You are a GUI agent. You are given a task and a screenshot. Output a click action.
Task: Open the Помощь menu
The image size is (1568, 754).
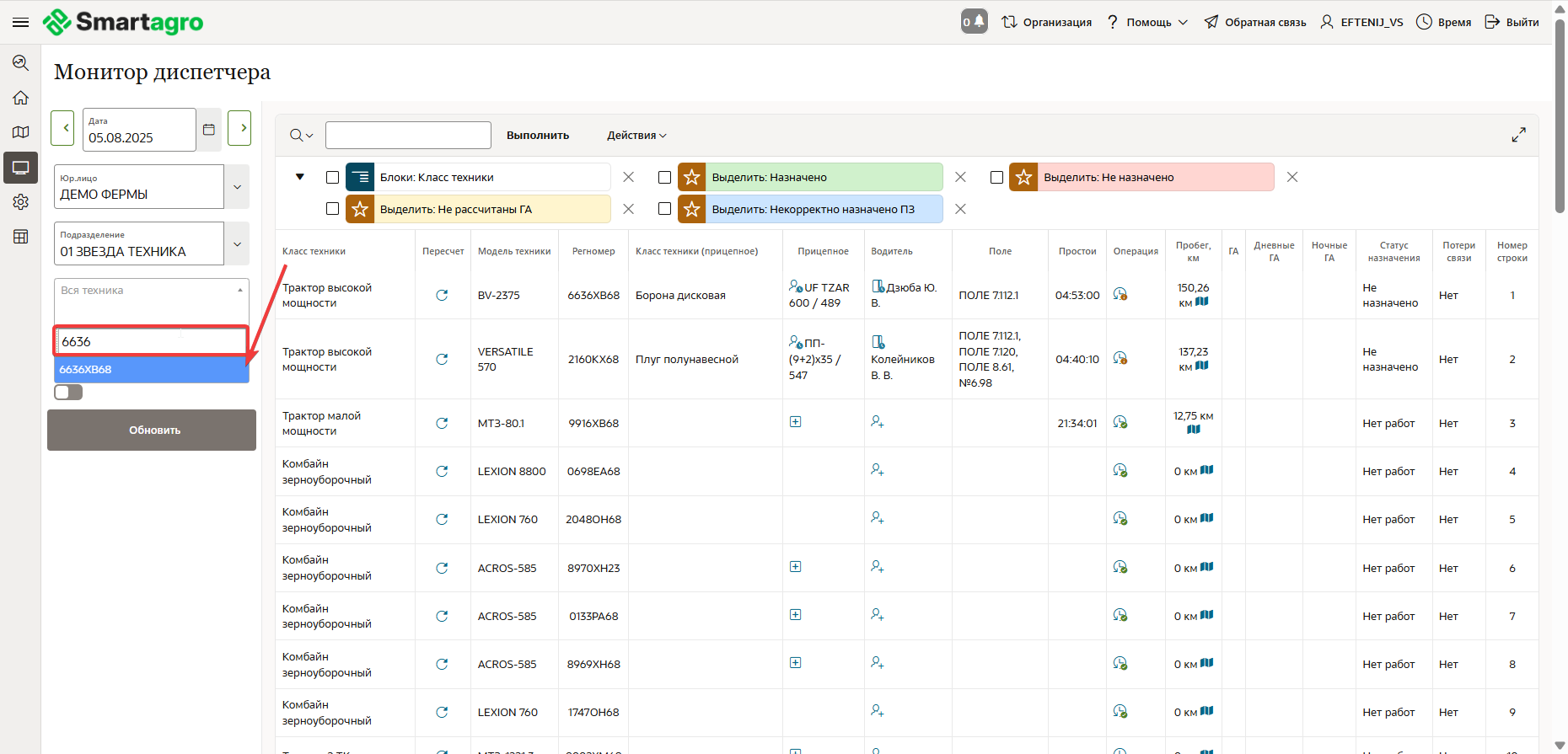click(1147, 23)
